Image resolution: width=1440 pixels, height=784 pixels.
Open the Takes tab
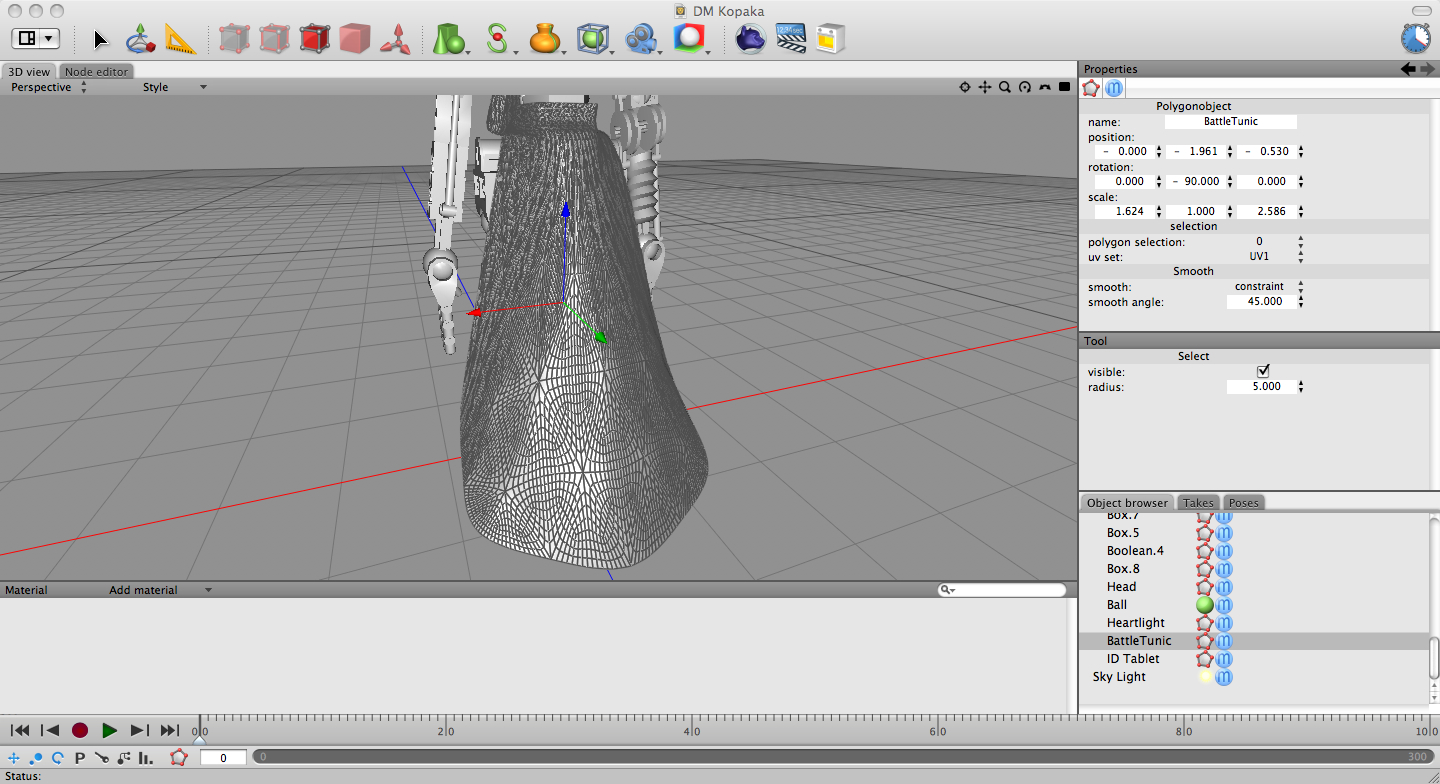point(1198,503)
